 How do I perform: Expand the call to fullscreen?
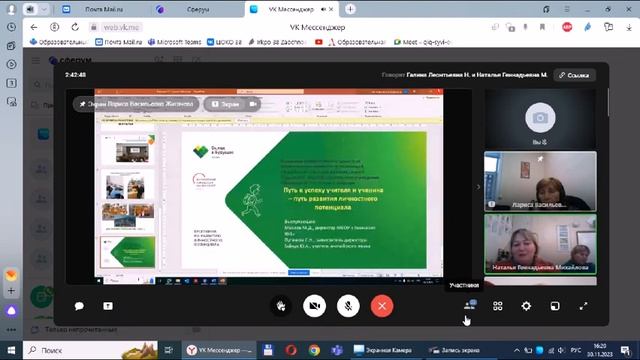coord(583,306)
